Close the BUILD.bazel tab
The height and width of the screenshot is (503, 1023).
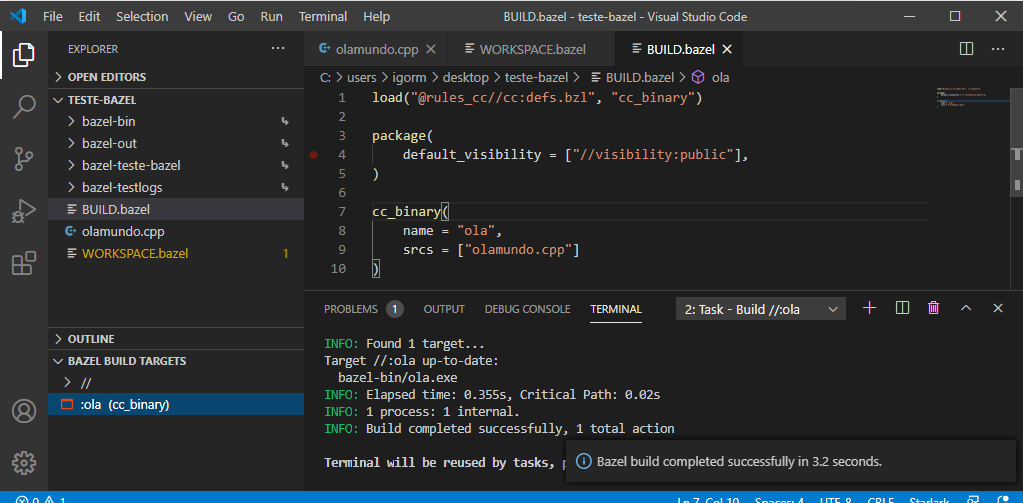pyautogui.click(x=727, y=49)
